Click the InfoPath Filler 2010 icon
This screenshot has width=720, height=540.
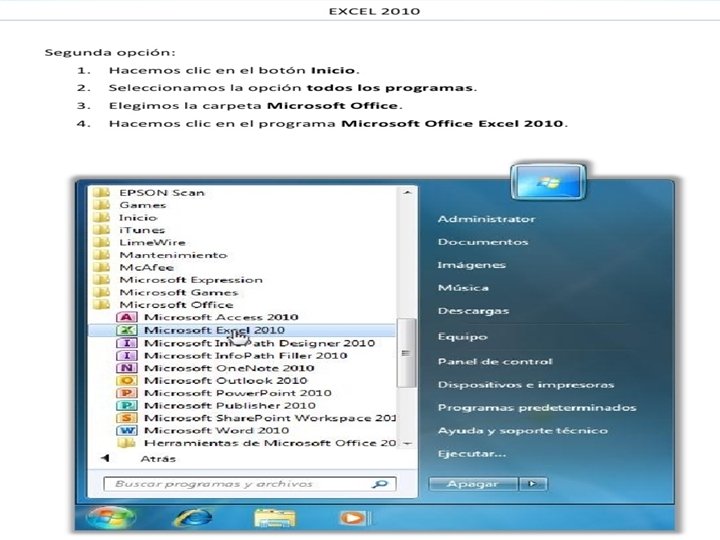tap(126, 355)
